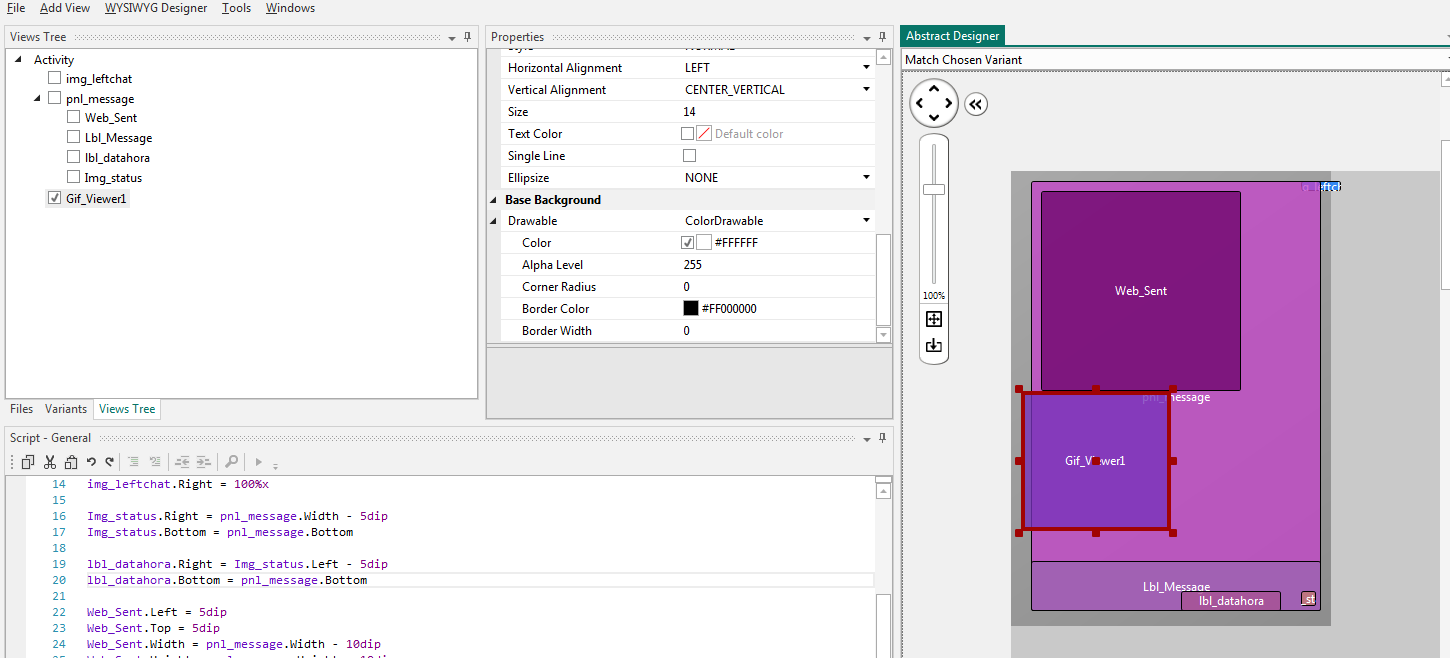1450x658 pixels.
Task: Click the Copy icon in the Script toolbar
Action: 28,462
